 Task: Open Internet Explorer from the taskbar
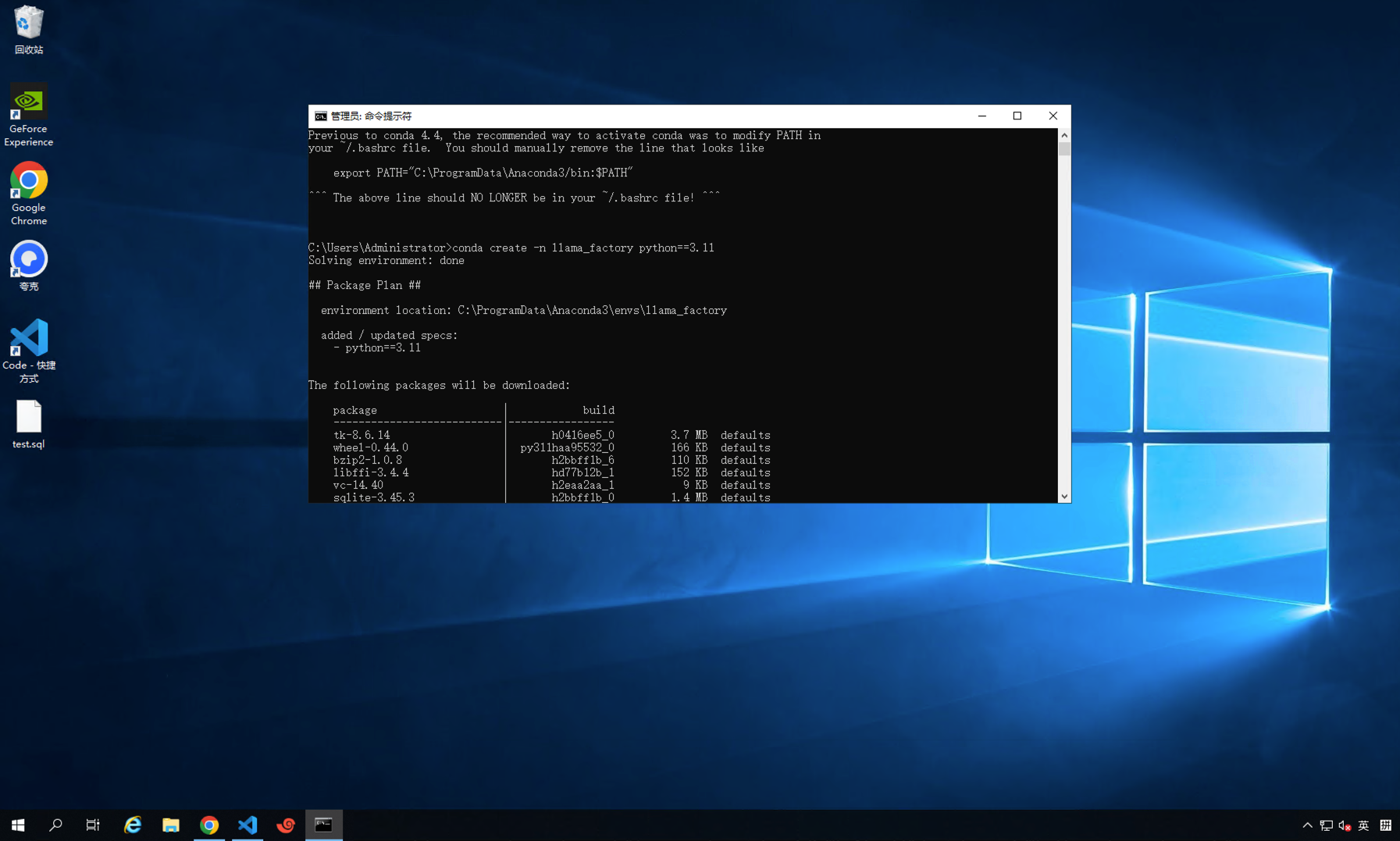(133, 825)
